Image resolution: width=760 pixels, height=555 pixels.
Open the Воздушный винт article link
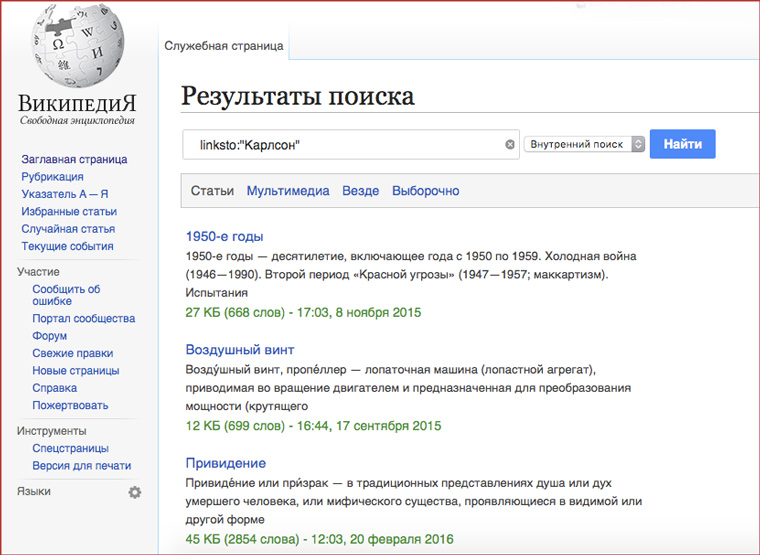[x=240, y=350]
